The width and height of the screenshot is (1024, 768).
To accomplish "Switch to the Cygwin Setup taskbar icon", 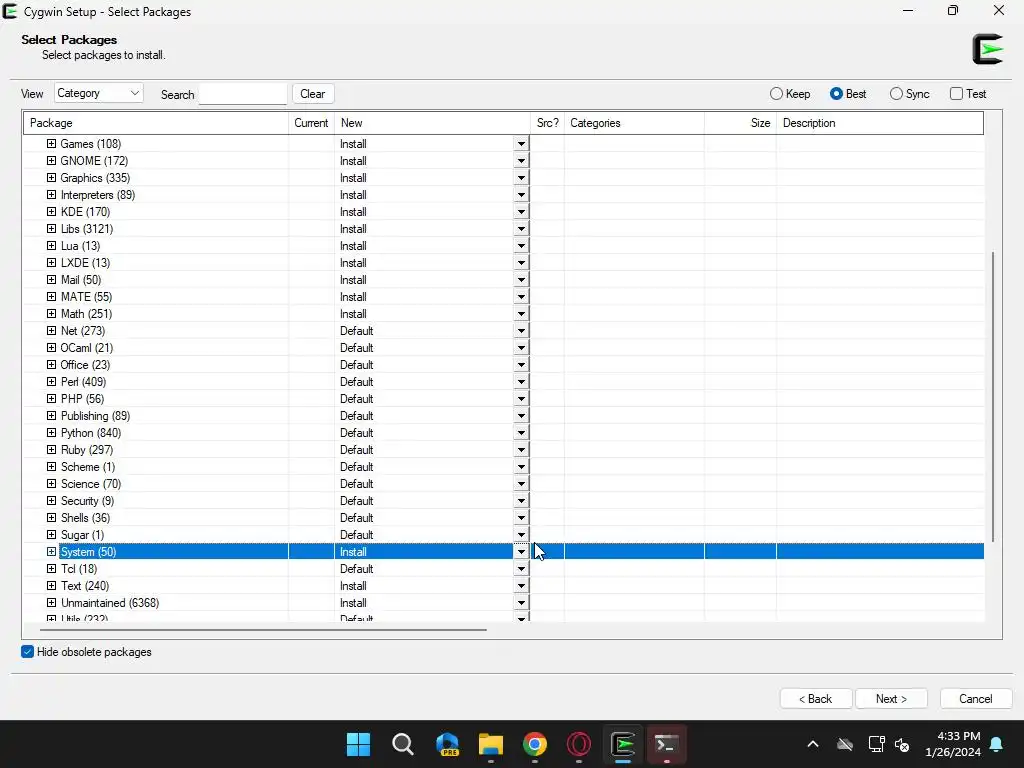I will (x=623, y=744).
